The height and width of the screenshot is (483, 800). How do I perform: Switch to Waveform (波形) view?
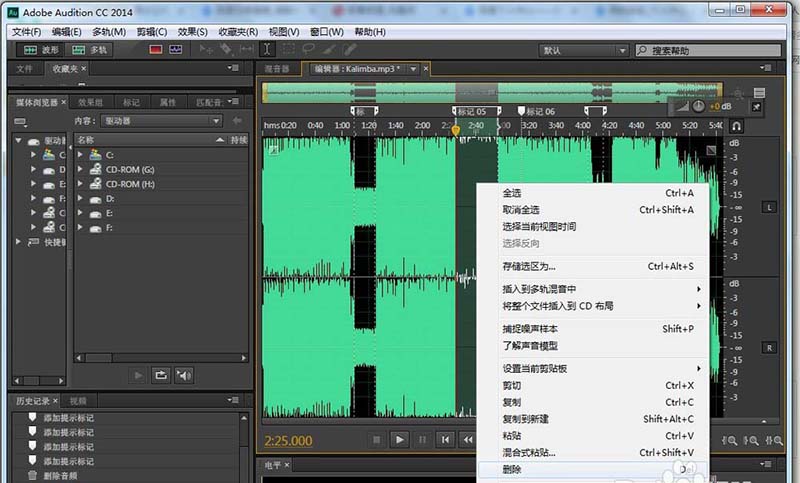tap(41, 50)
